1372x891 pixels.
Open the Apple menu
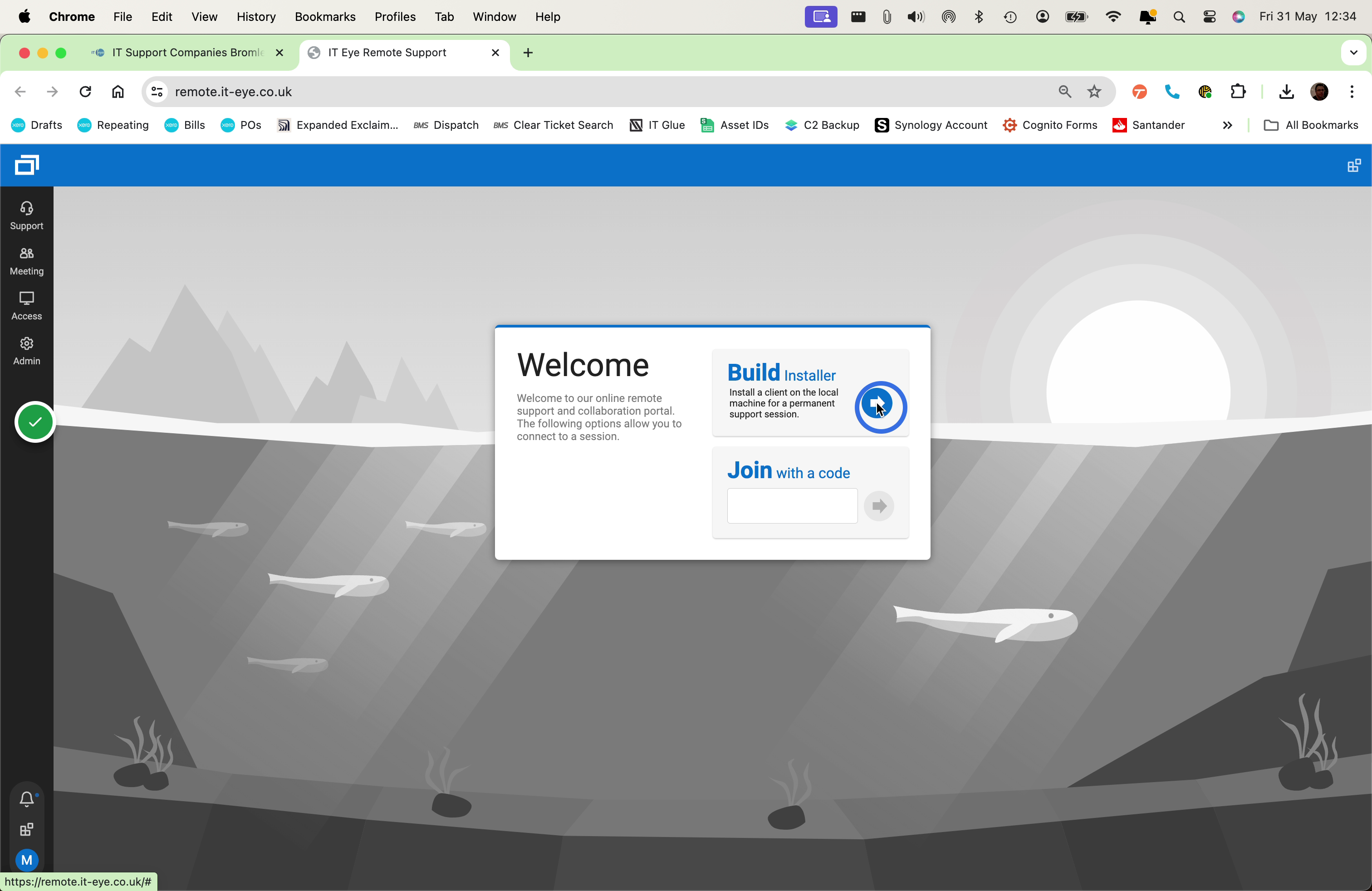click(x=24, y=17)
